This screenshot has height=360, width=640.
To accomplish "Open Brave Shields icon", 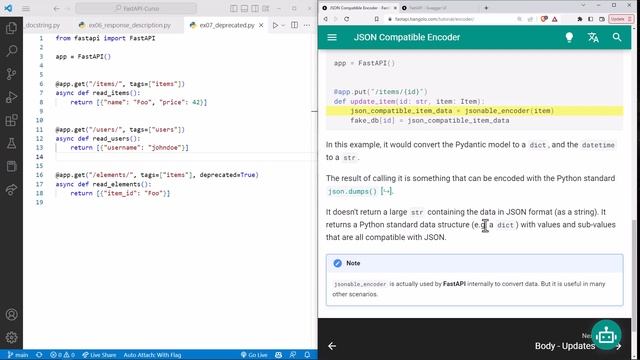I will (544, 19).
